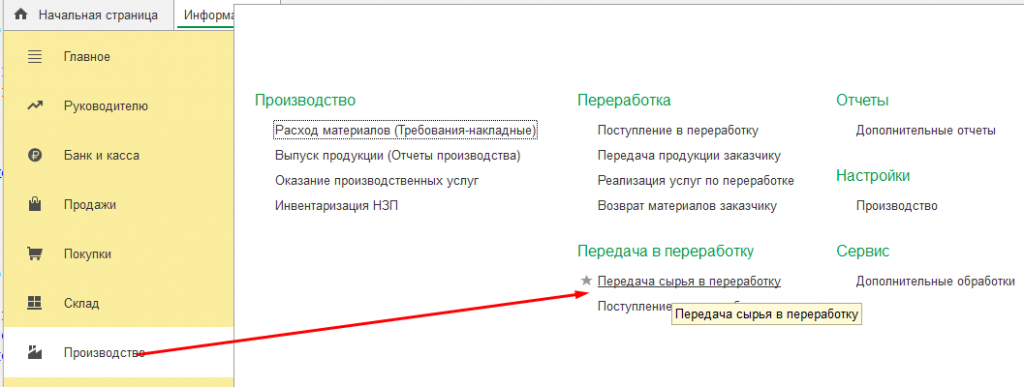Click the ruble coin icon beside Банк и касса
This screenshot has height=387, width=1024.
coord(35,155)
